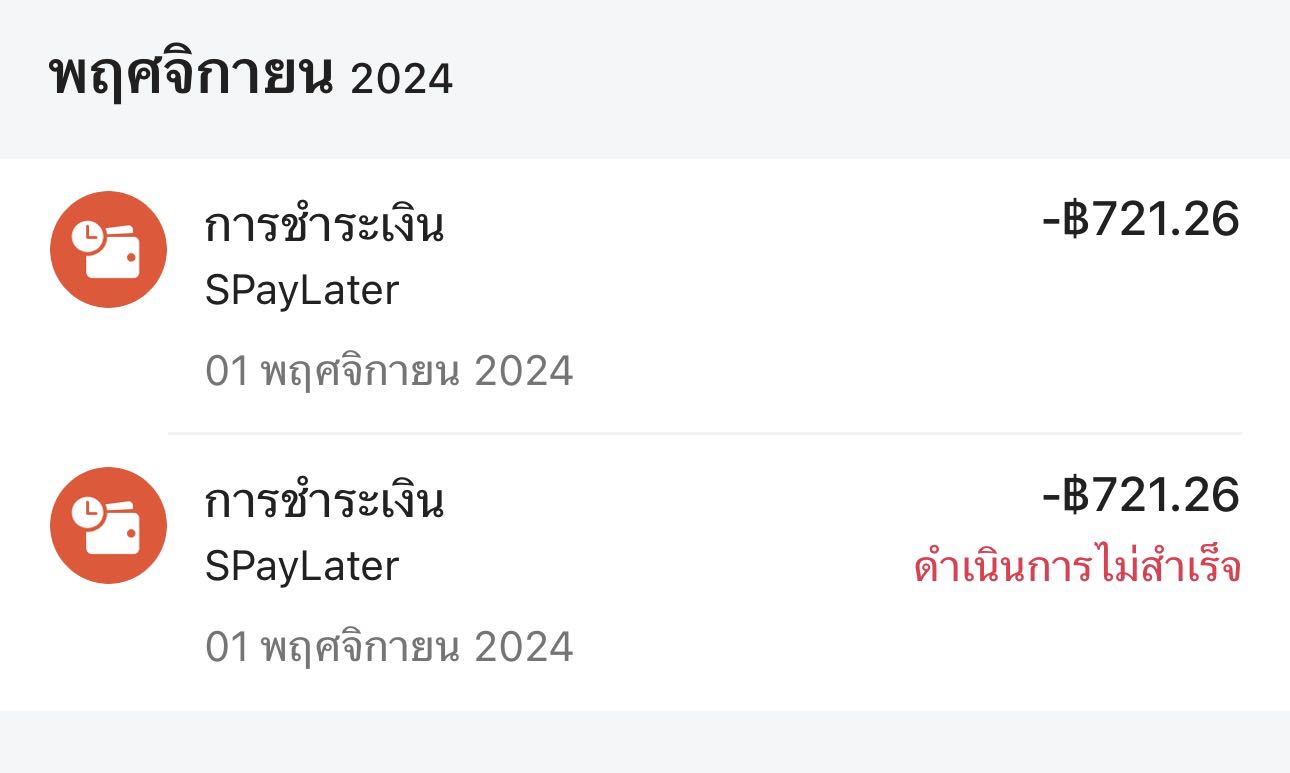This screenshot has width=1290, height=773.
Task: Open the first การชำระเงิน transaction title
Action: click(324, 225)
